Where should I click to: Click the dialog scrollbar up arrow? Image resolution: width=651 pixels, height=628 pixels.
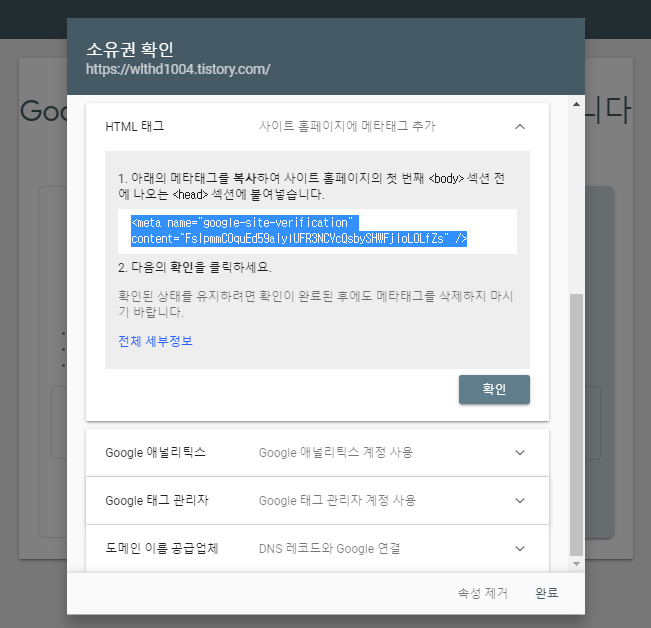[576, 104]
